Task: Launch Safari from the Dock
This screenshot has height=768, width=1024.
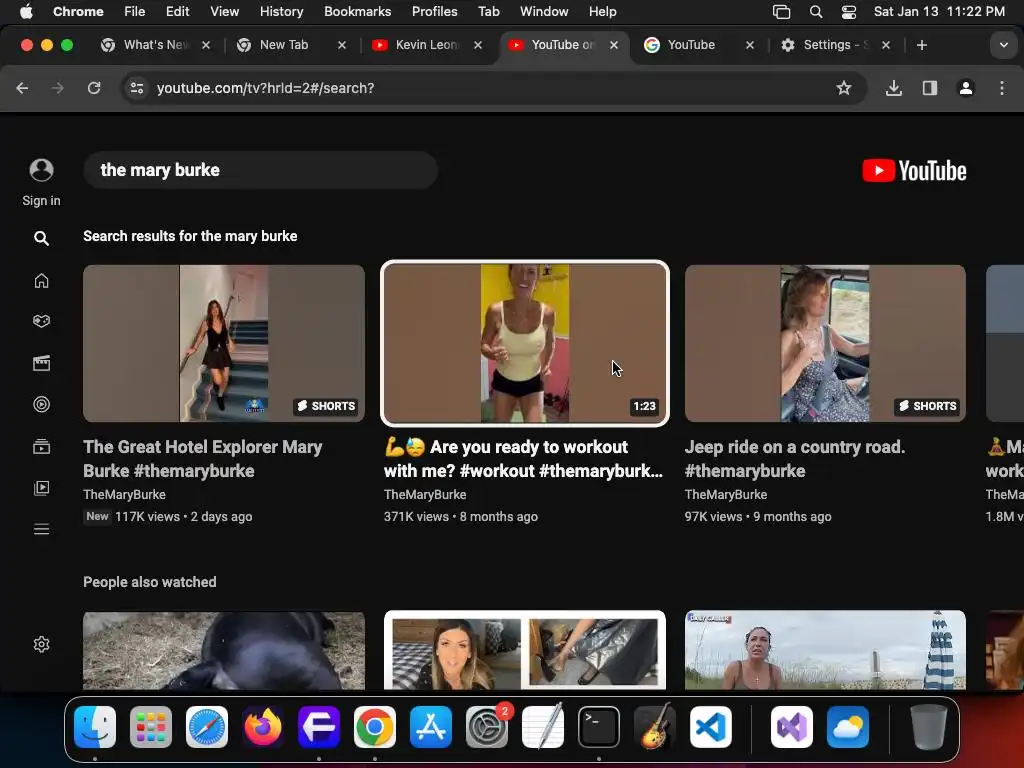Action: 207,727
